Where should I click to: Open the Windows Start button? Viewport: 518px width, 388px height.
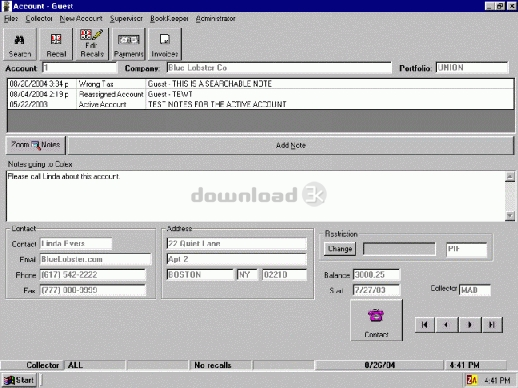pos(19,380)
